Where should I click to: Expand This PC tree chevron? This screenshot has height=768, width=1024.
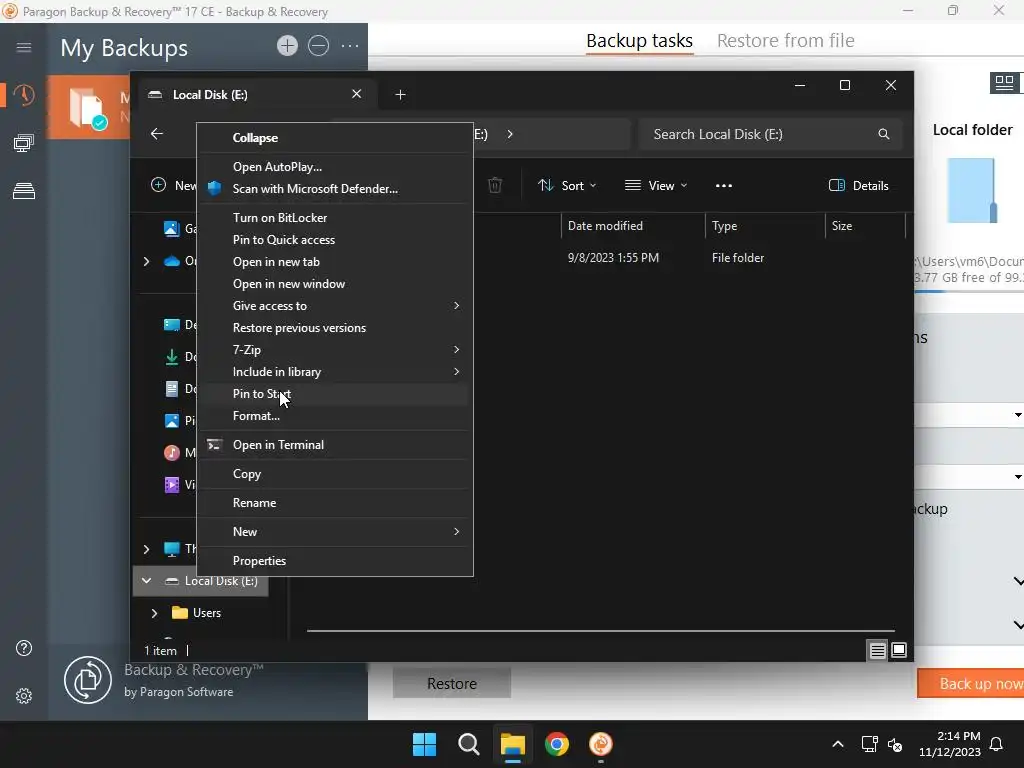(146, 549)
